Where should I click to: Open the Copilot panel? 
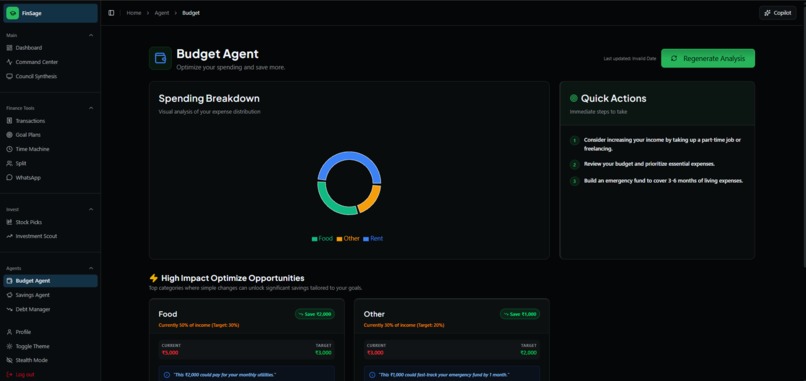pos(778,13)
